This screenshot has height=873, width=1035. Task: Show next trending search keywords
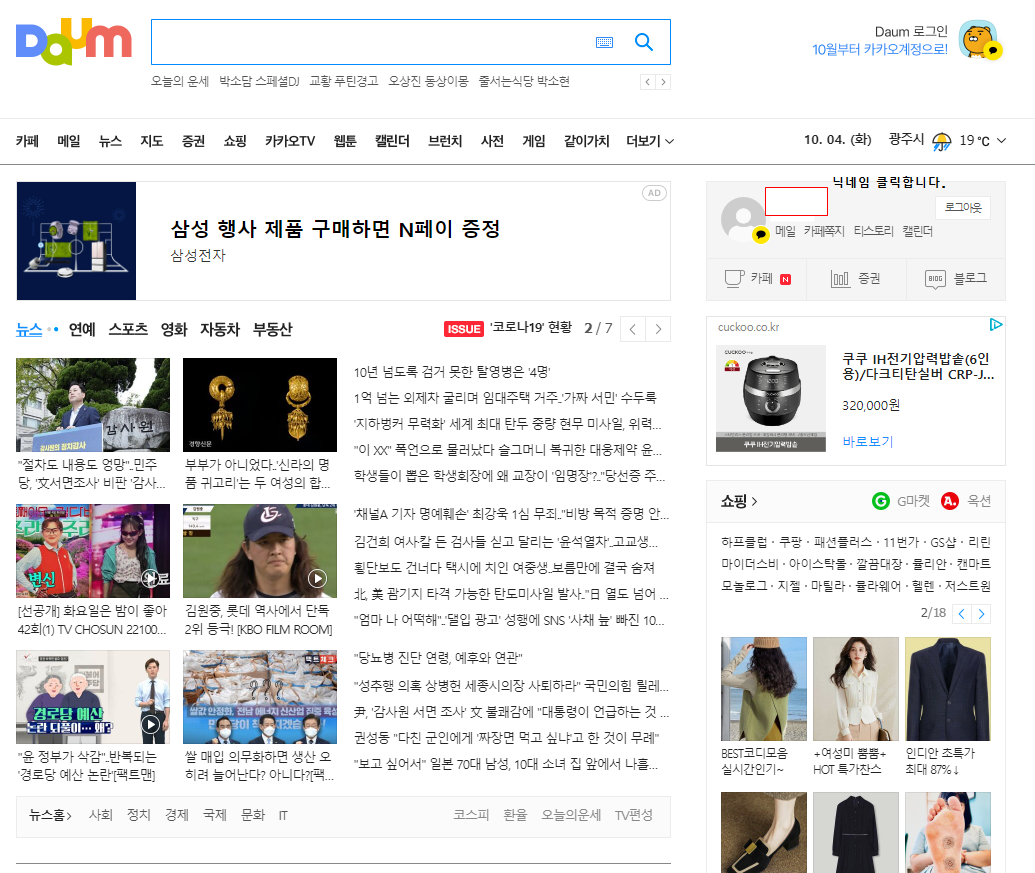[663, 82]
